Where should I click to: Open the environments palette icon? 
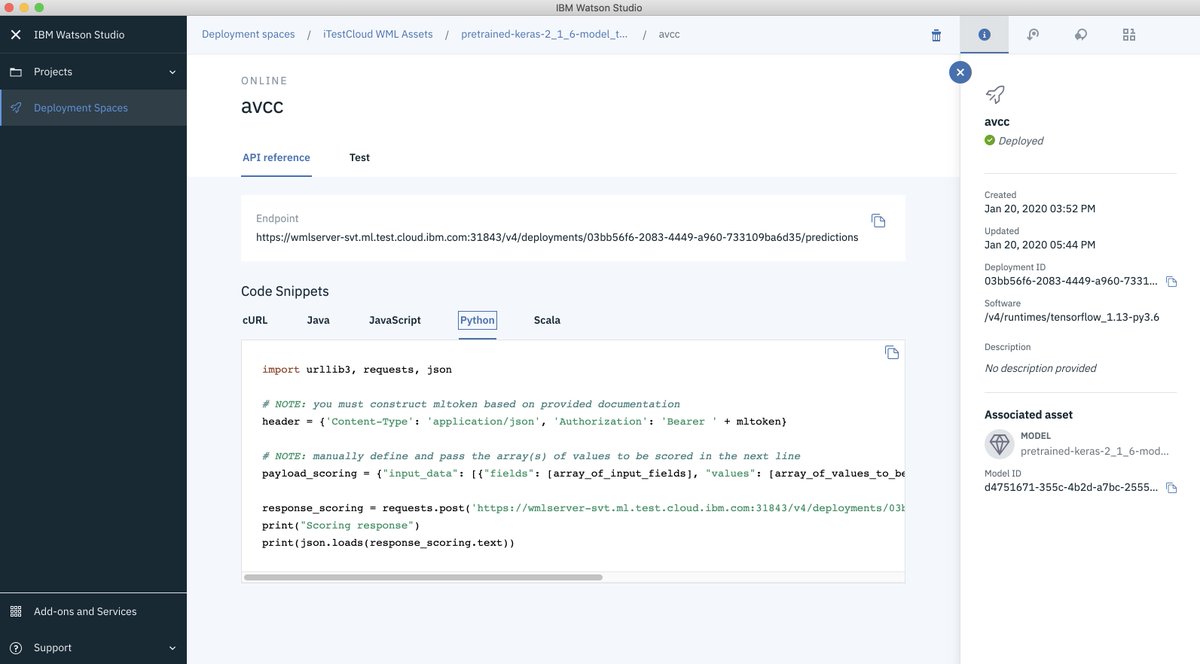pos(1081,35)
